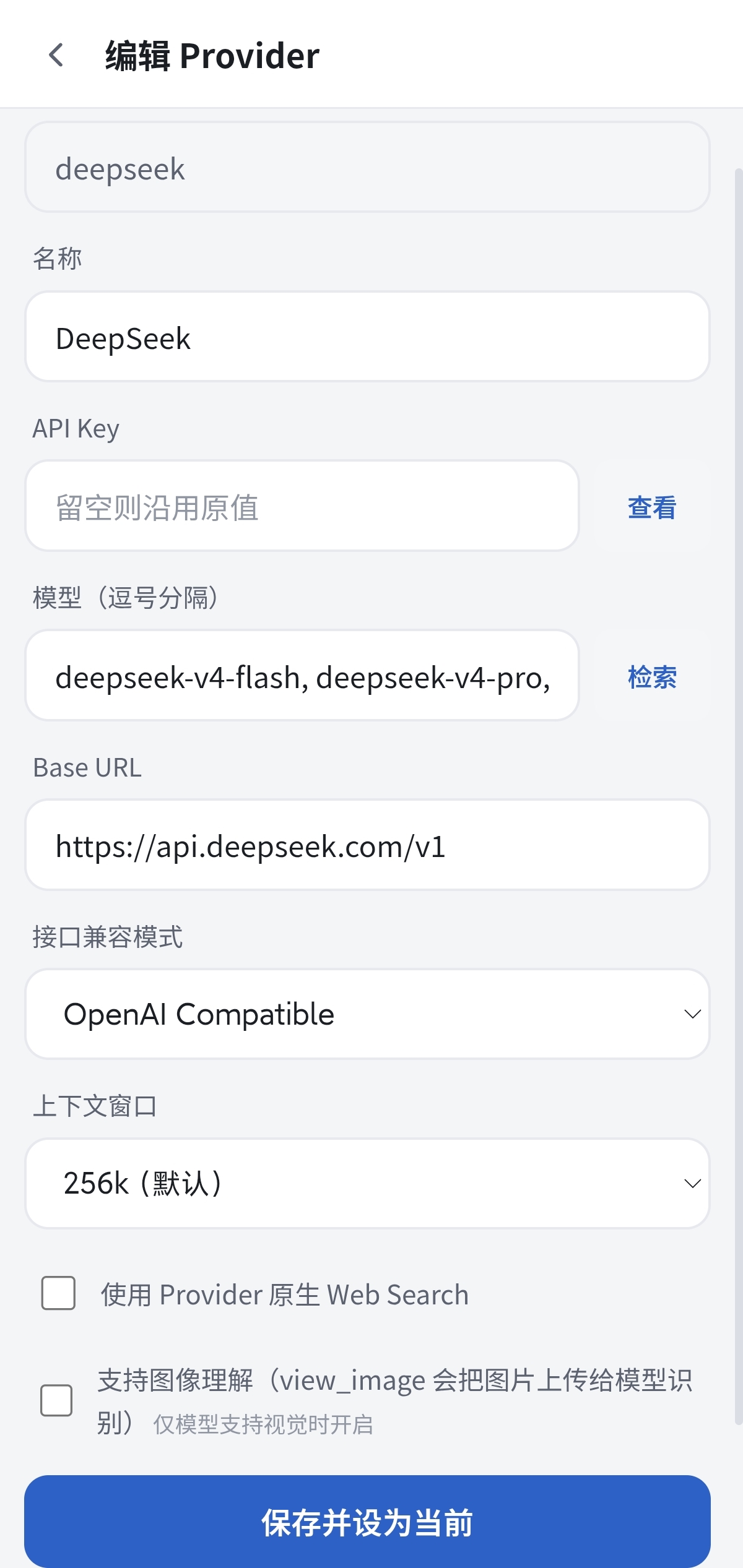Viewport: 743px width, 1568px height.
Task: Edit the models list field
Action: (302, 675)
